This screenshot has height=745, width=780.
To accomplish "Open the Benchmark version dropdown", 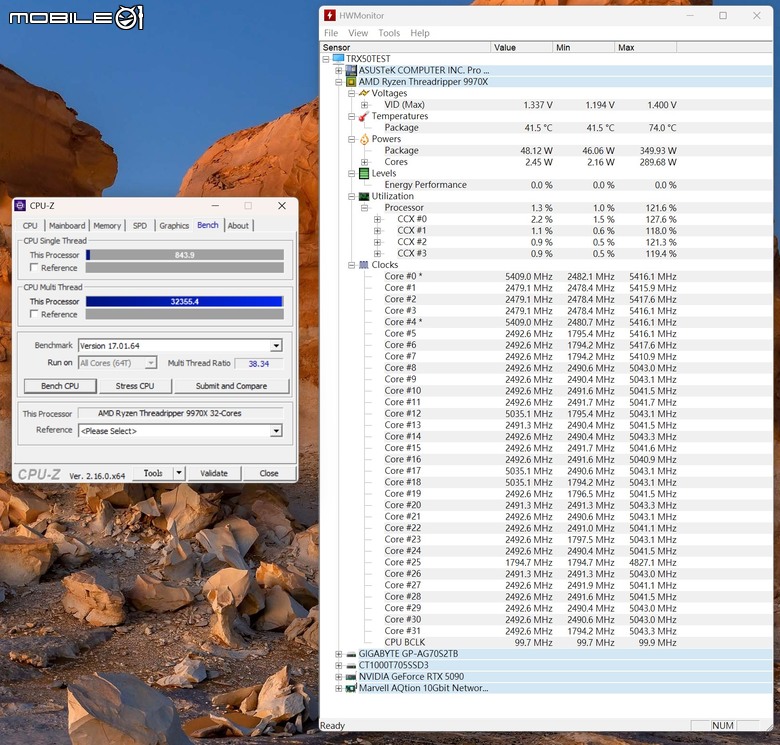I will [x=276, y=346].
